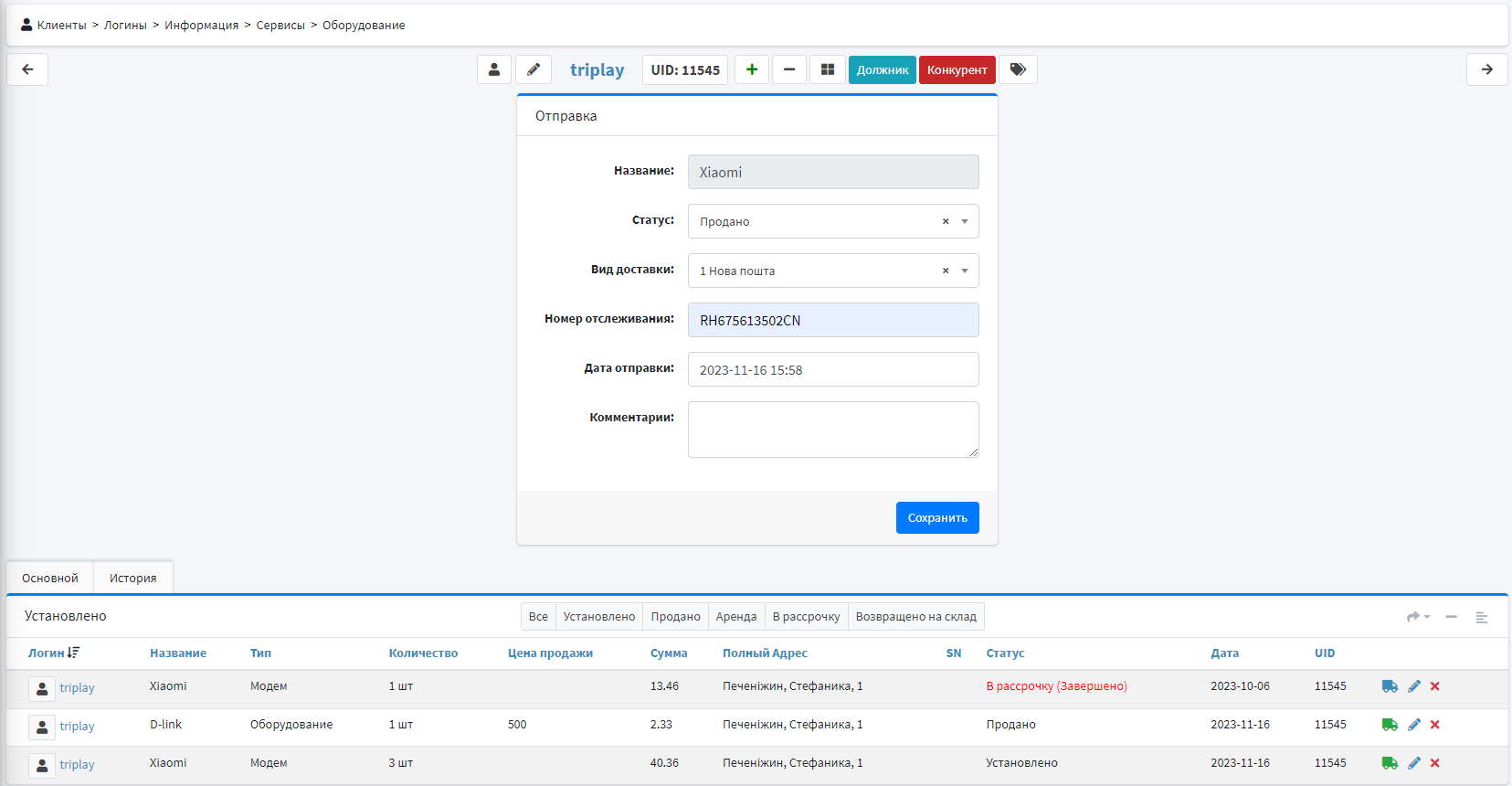1512x786 pixels.
Task: Open the Вид доставки dropdown
Action: pyautogui.click(x=965, y=271)
